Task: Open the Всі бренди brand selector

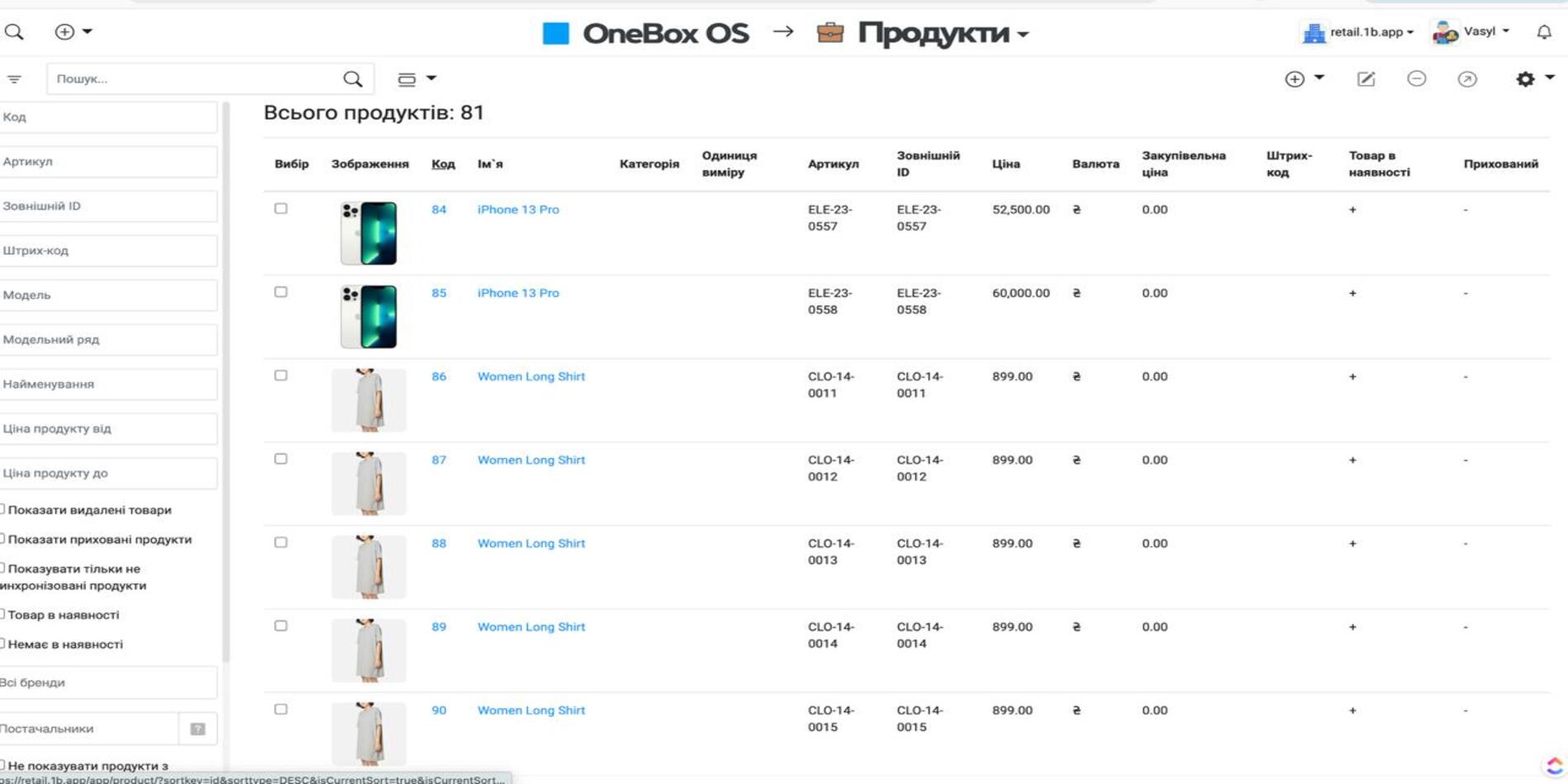Action: tap(108, 683)
